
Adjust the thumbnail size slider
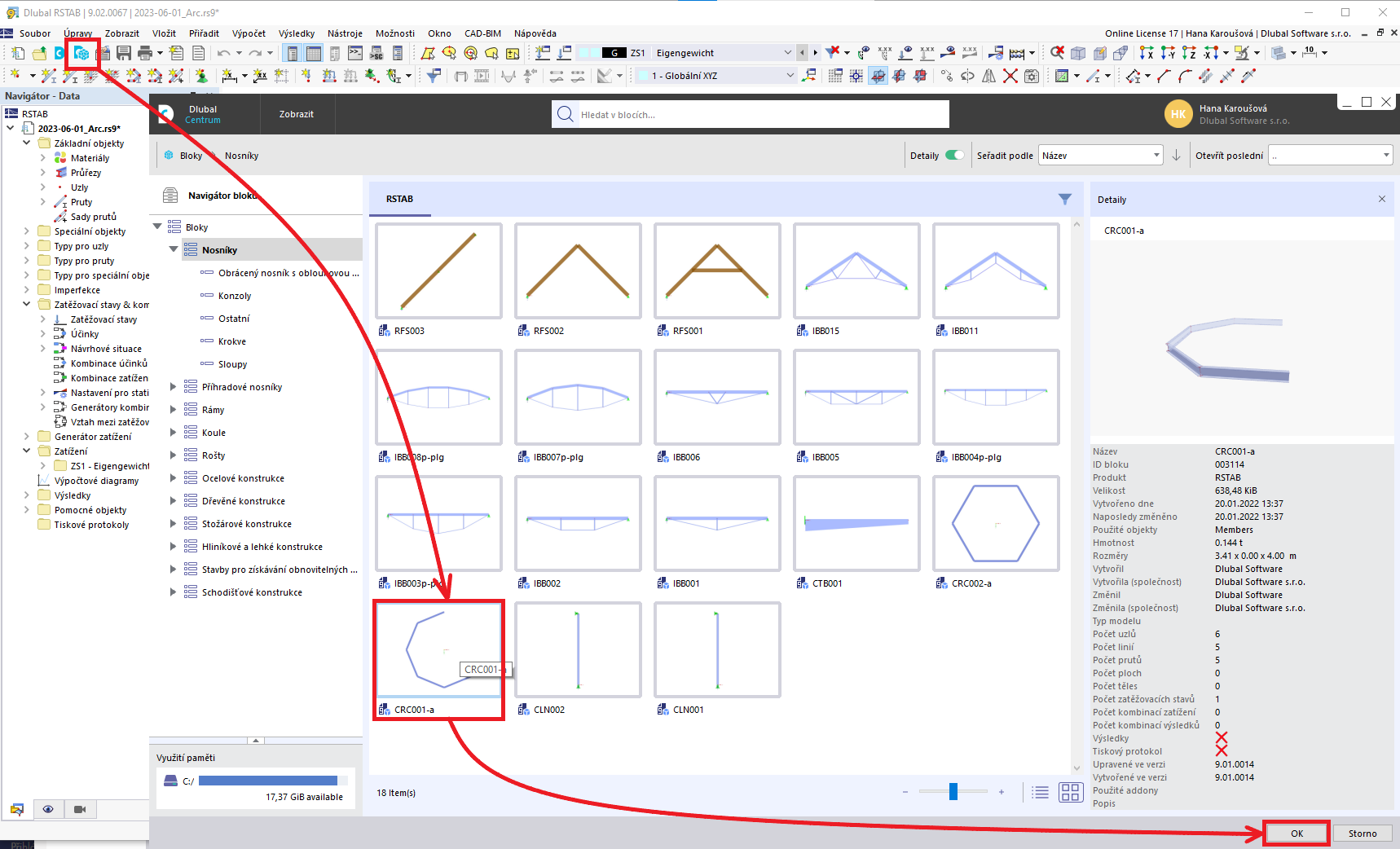[953, 792]
